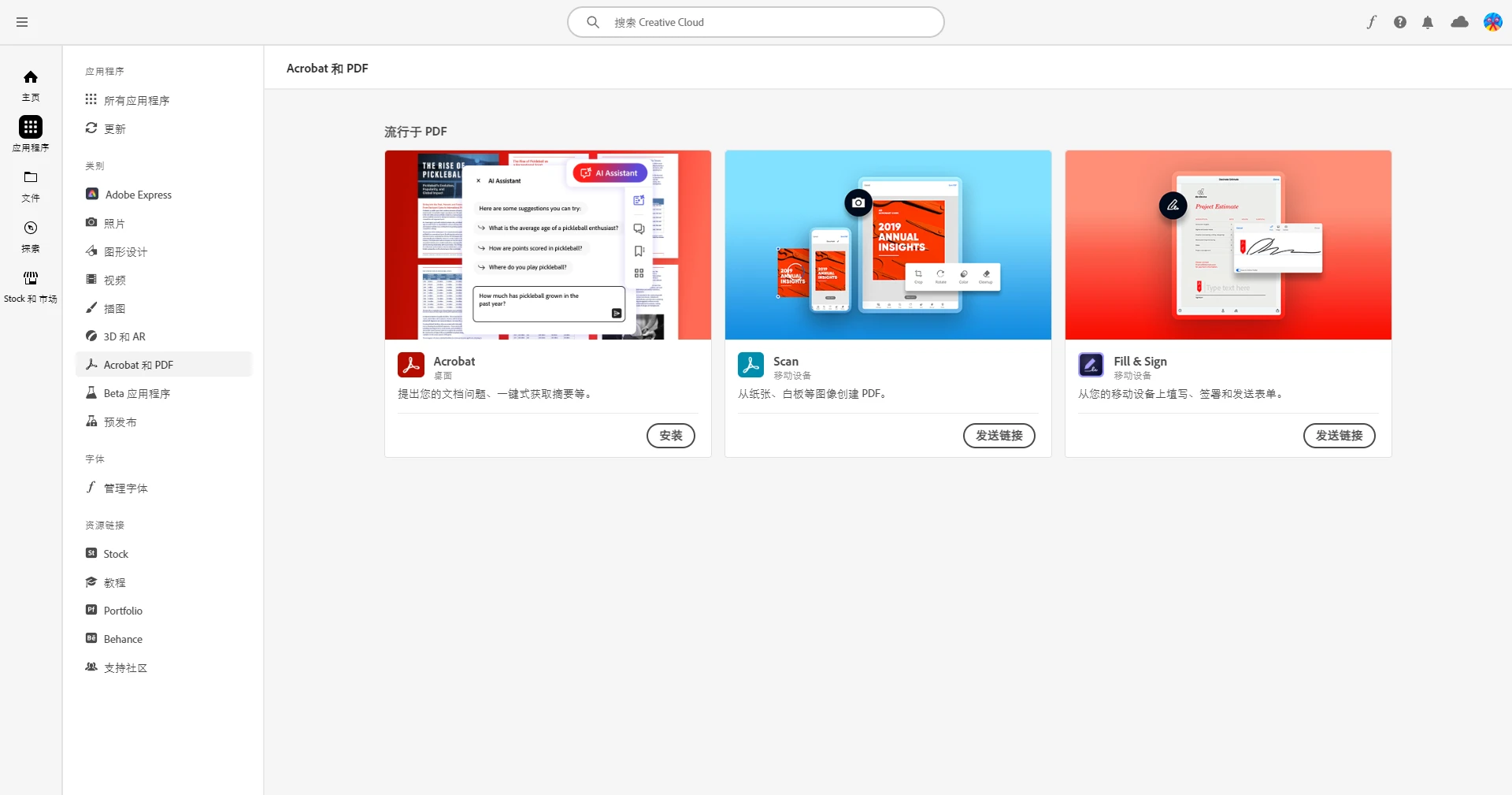Screen dimensions: 1512x795
Task: Go to 主页 home icon
Action: [31, 76]
